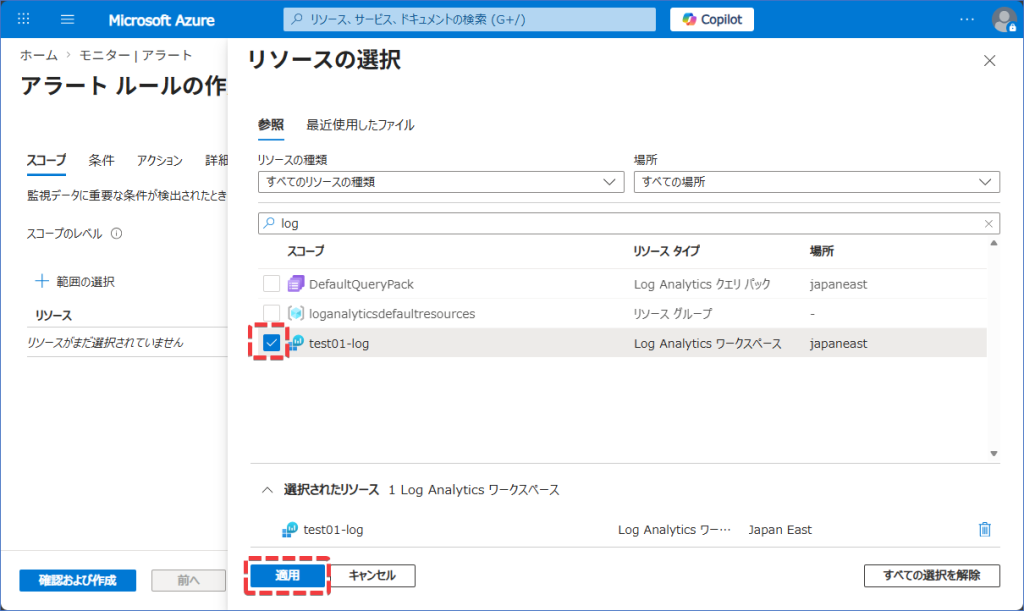Switch to the recently used tab
This screenshot has width=1024, height=611.
360,125
